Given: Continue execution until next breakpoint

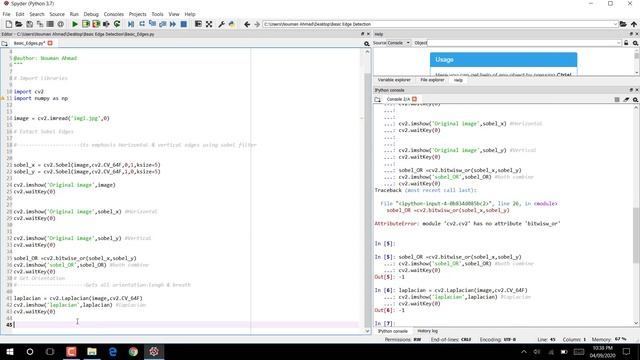Looking at the screenshot, I should coord(173,24).
